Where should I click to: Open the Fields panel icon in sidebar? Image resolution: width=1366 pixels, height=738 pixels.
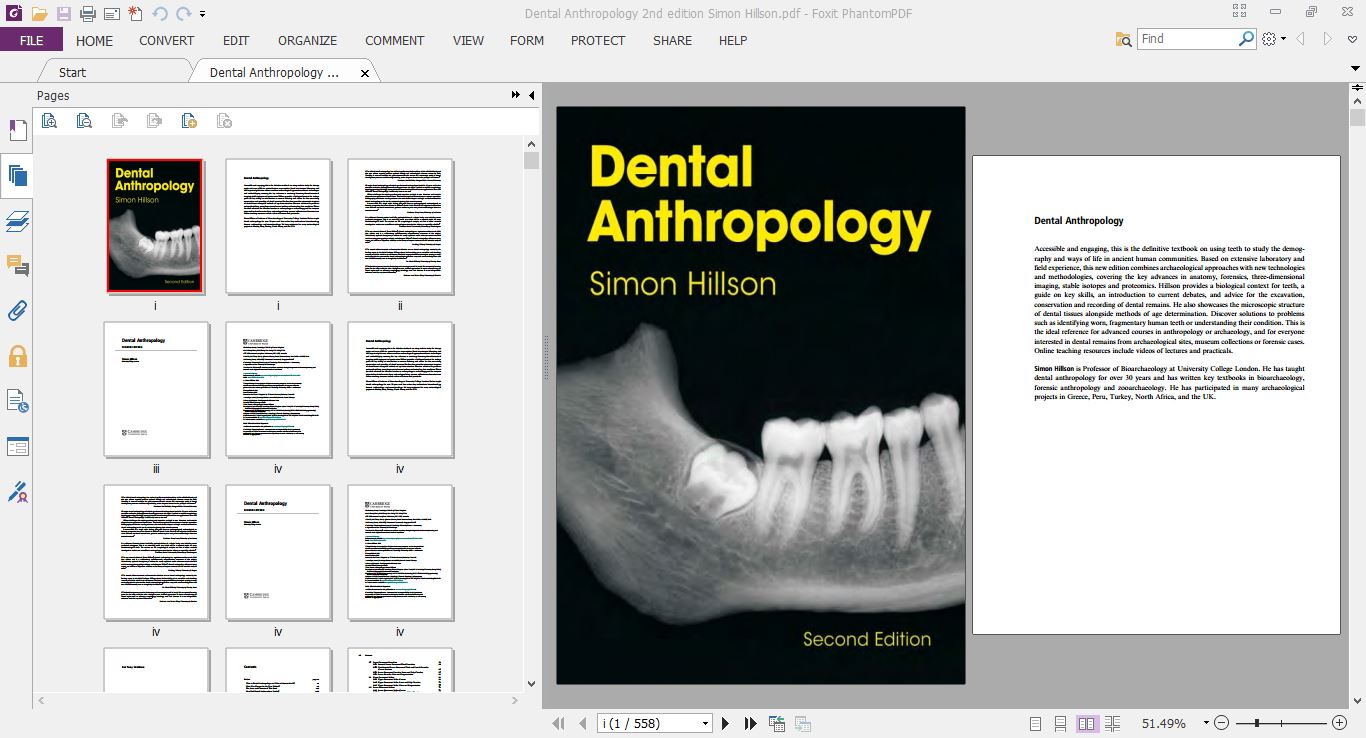[17, 446]
